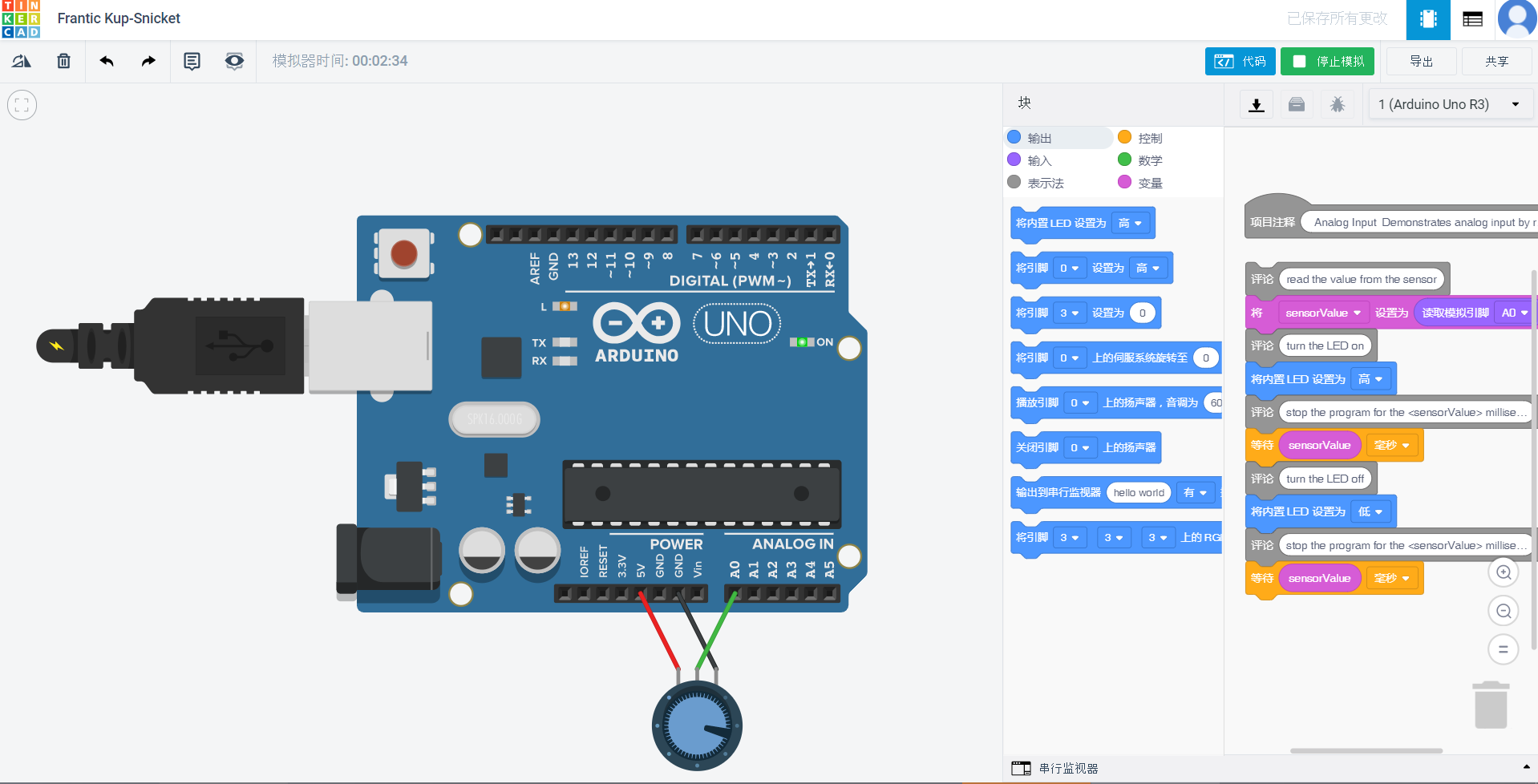Click the 项目注释 Analog Input comment field
The height and width of the screenshot is (784, 1538).
tap(1419, 222)
